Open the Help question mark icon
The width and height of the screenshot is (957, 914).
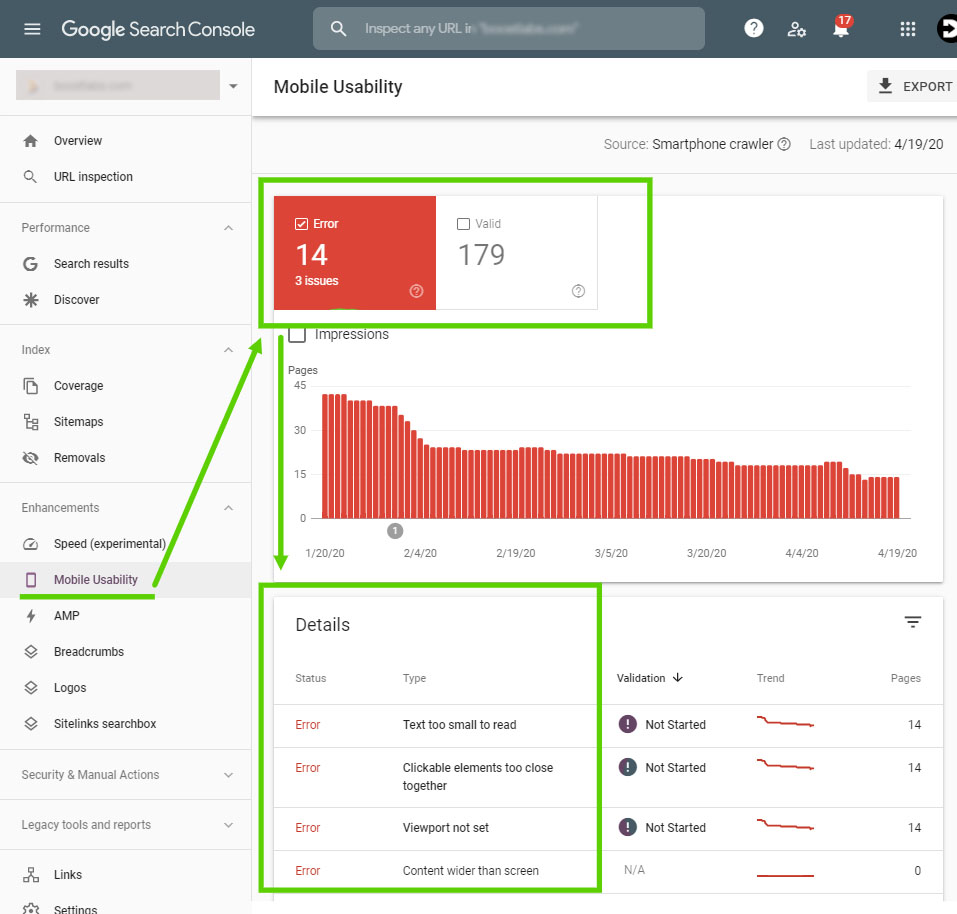[754, 28]
